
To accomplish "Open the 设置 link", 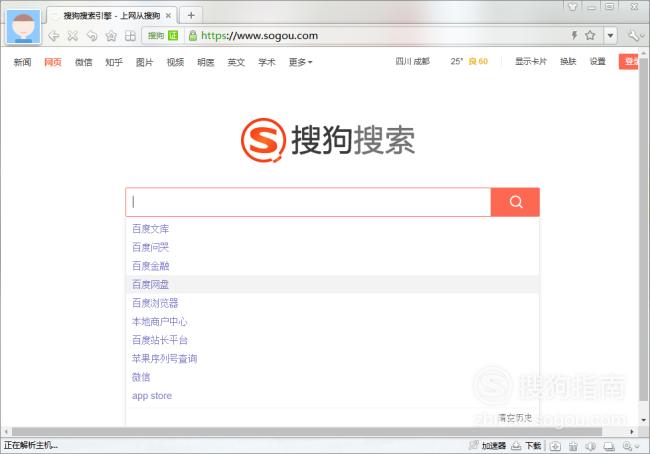I will 598,61.
